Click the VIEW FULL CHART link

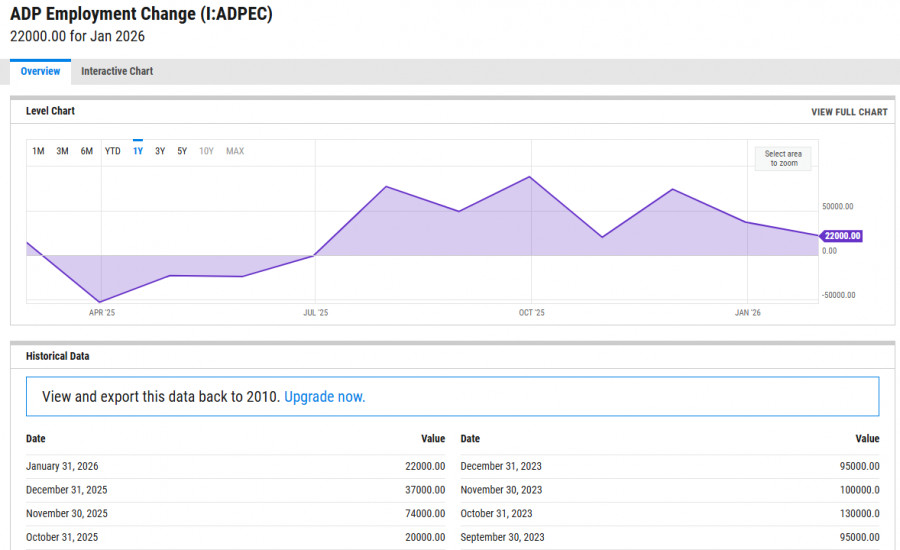click(x=848, y=112)
